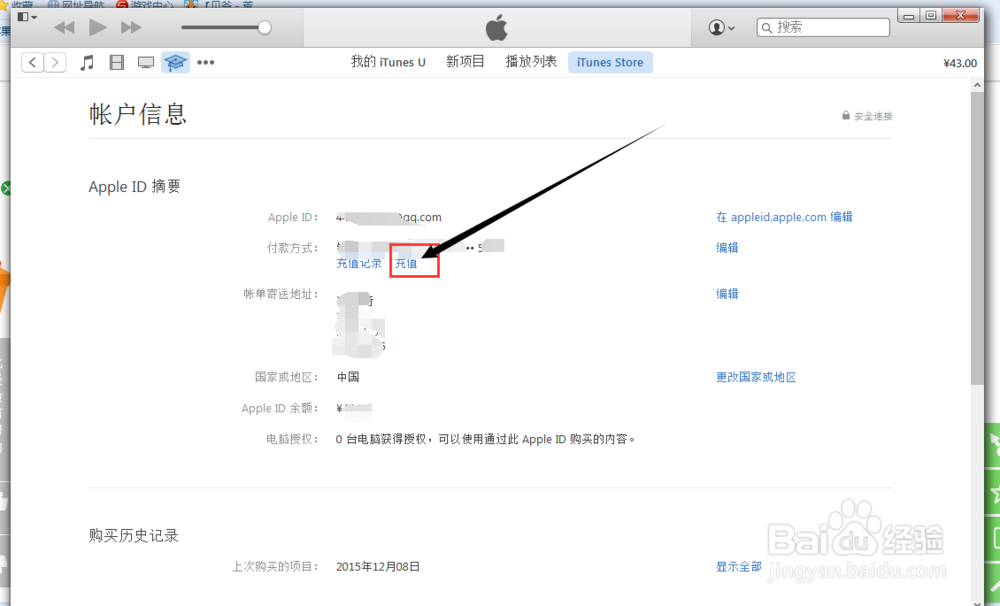1000x606 pixels.
Task: Click the vertical scrollbar thumb
Action: pos(977,238)
